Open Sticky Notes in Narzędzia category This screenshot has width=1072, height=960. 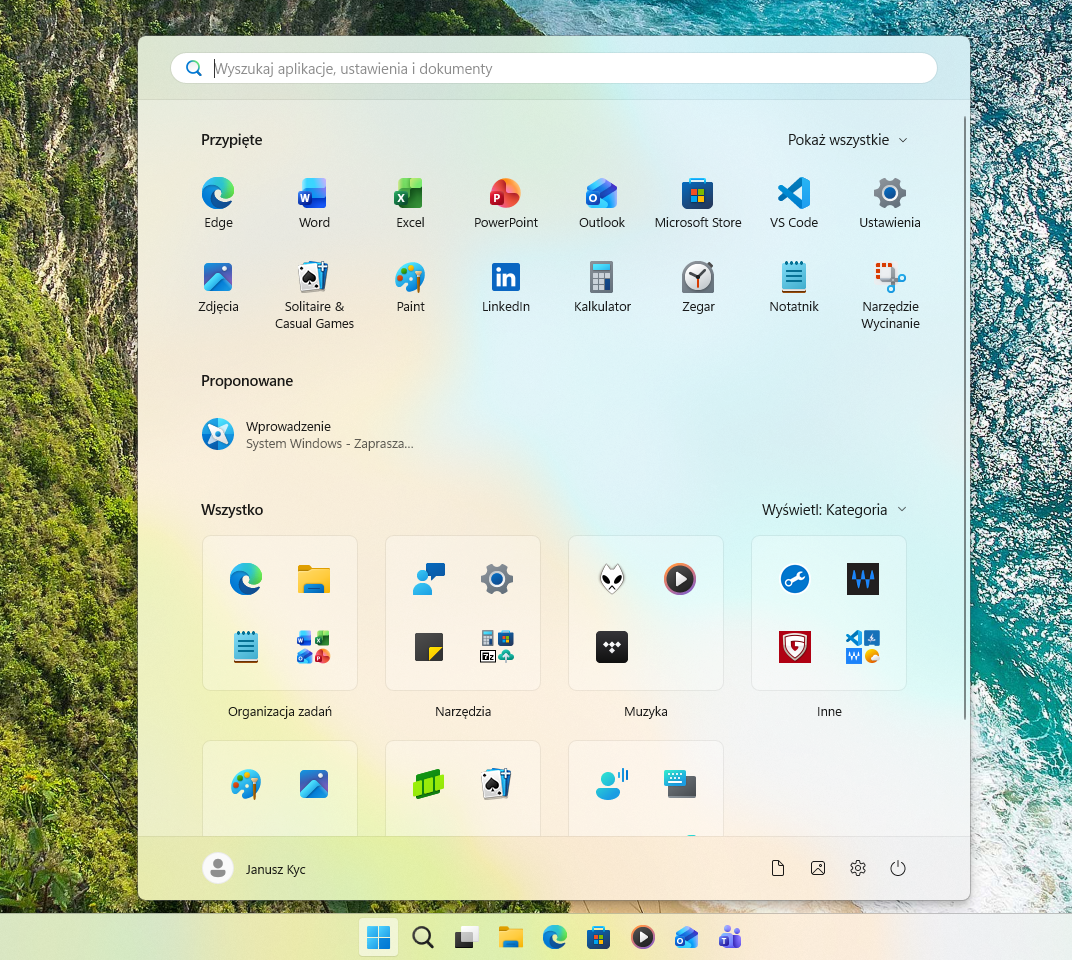click(x=429, y=647)
